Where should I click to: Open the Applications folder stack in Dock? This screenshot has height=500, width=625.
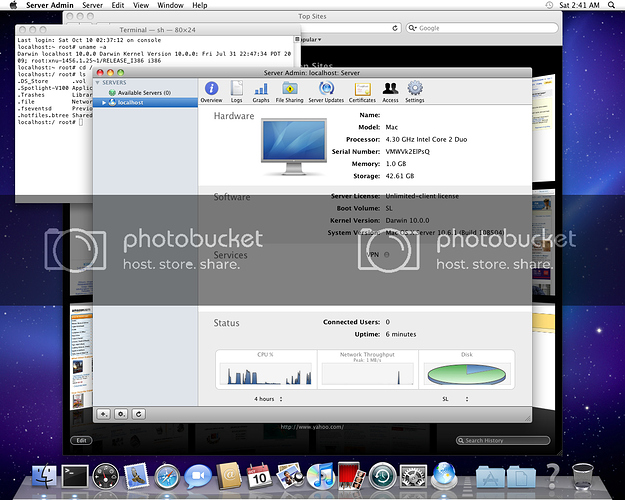(x=490, y=476)
